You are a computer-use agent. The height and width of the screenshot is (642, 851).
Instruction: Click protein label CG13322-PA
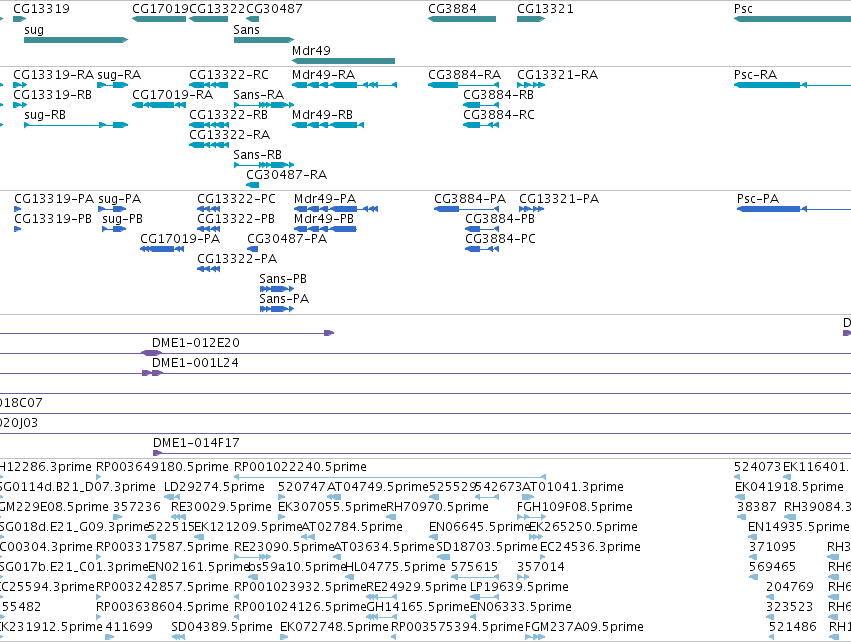[237, 258]
